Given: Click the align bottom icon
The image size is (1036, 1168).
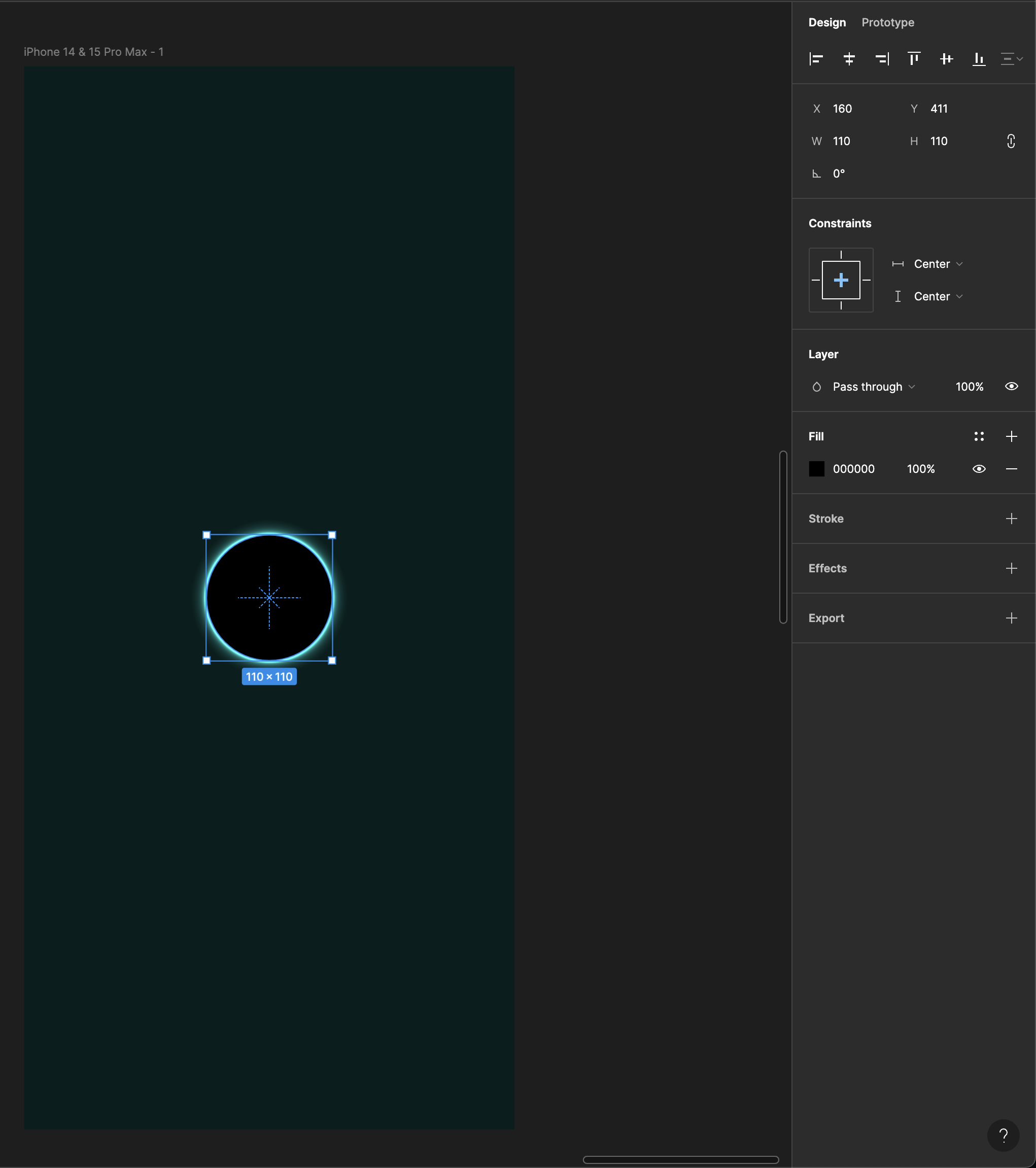Looking at the screenshot, I should coord(979,59).
